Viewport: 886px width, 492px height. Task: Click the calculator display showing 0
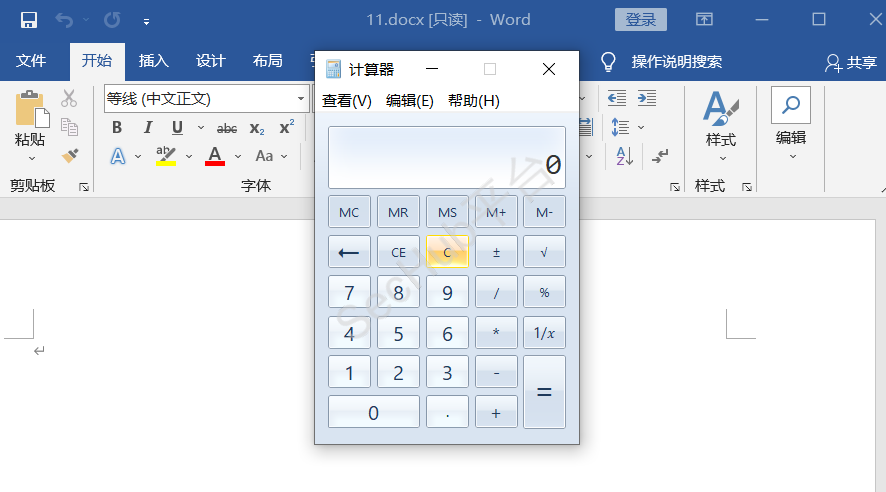tap(447, 158)
